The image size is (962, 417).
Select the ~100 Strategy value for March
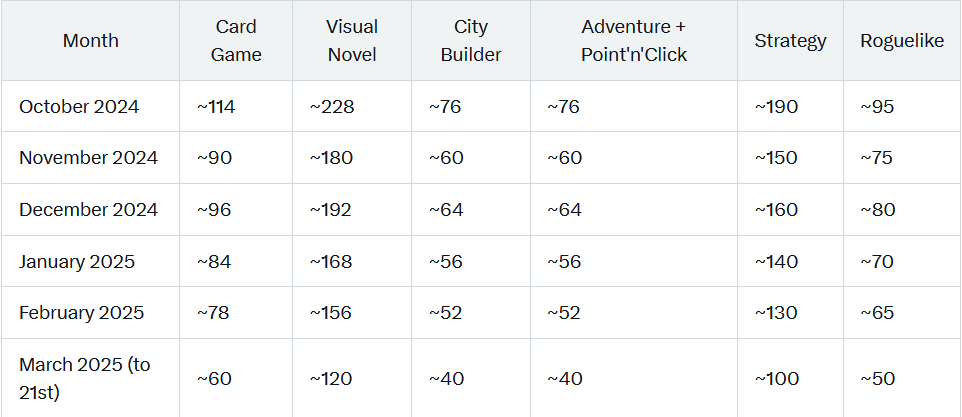pos(776,379)
